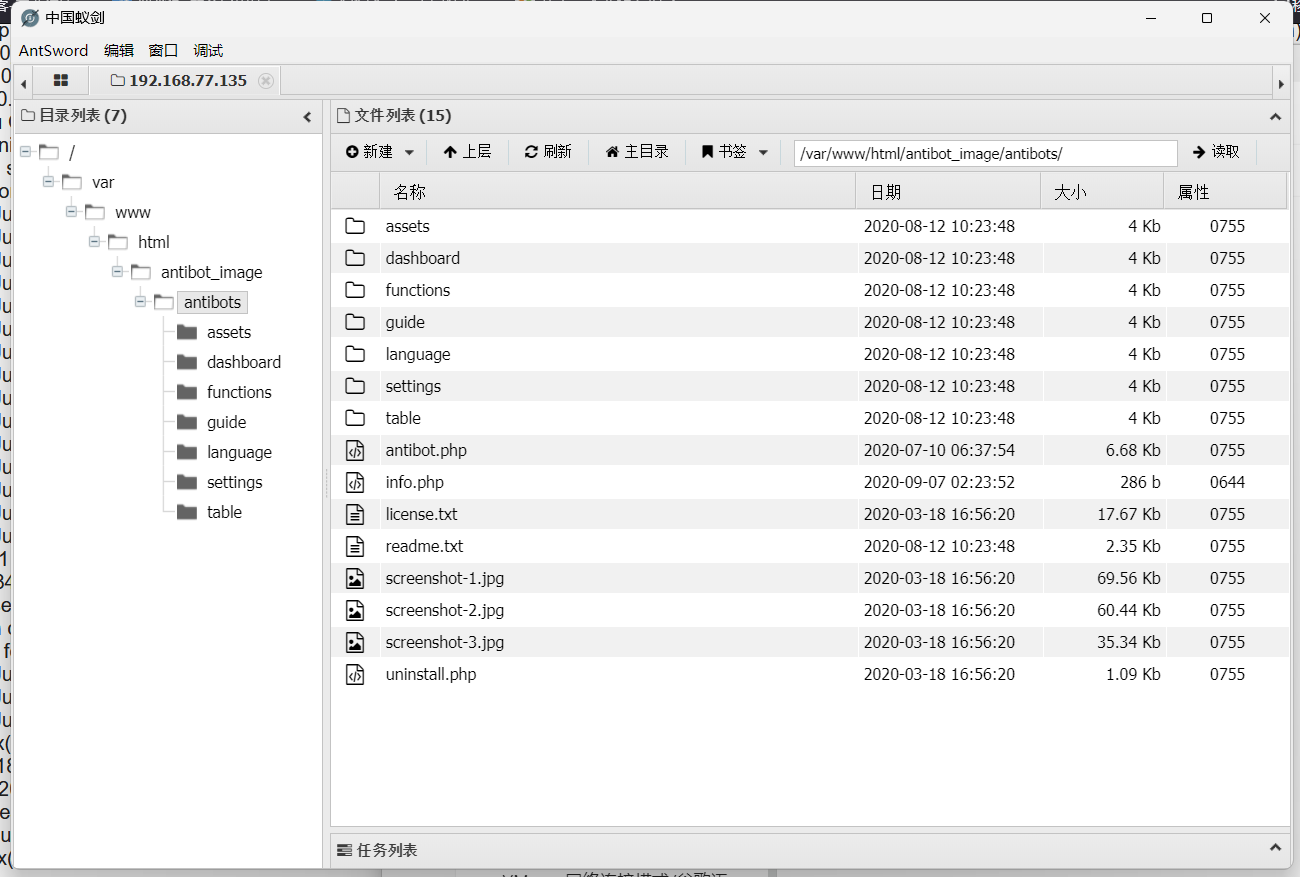This screenshot has width=1300, height=877.
Task: Open the 调试 menu
Action: tap(208, 50)
